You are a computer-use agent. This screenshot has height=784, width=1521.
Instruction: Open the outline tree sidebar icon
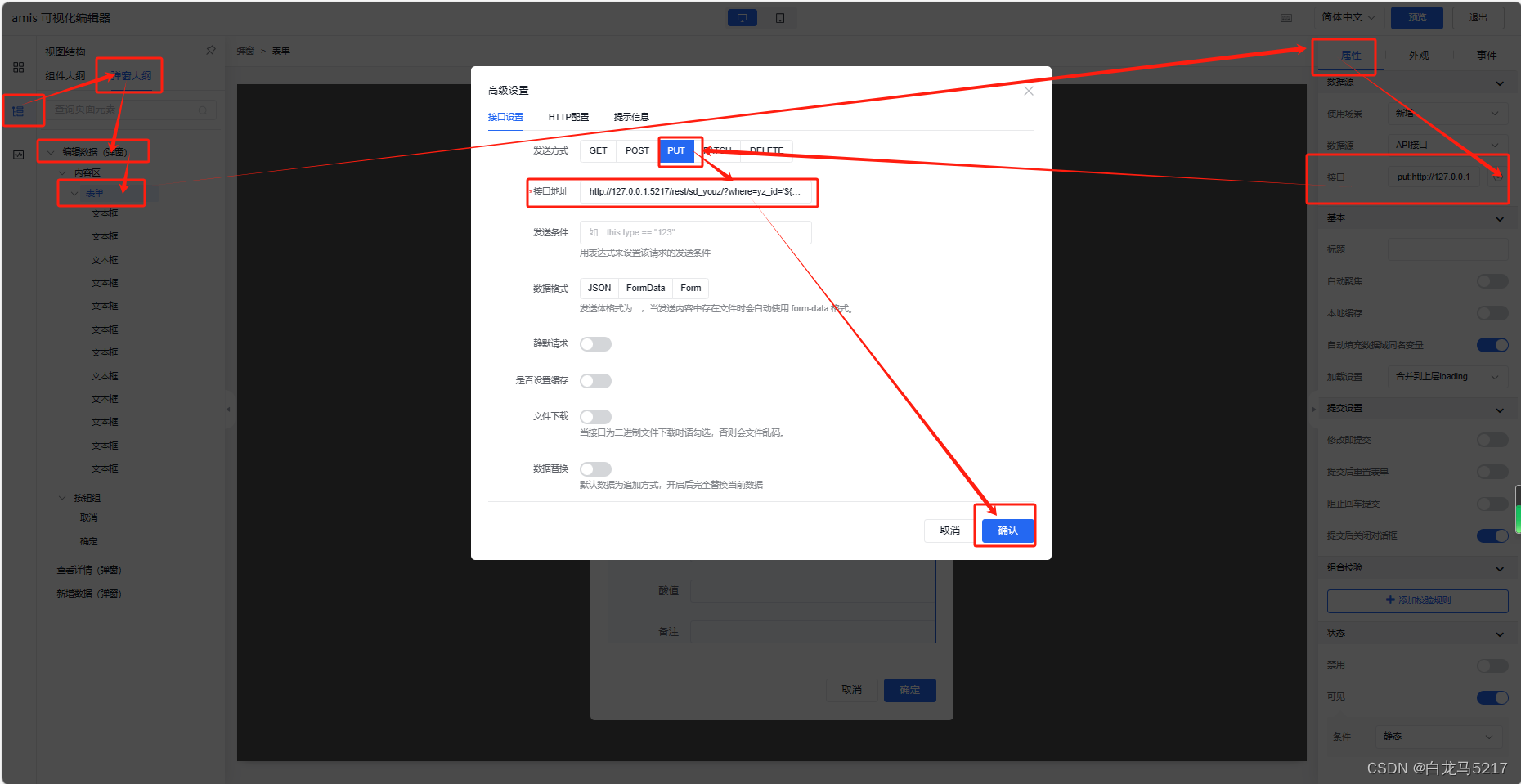pos(19,111)
